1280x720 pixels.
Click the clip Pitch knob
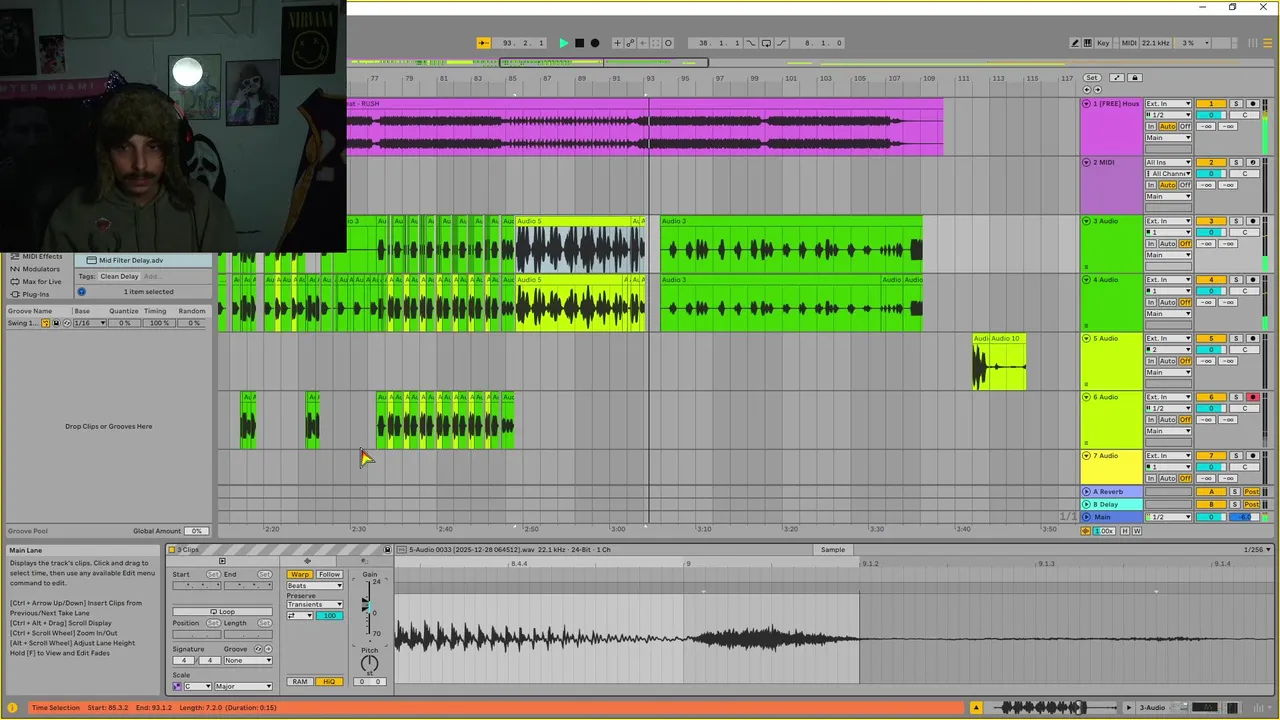(369, 663)
